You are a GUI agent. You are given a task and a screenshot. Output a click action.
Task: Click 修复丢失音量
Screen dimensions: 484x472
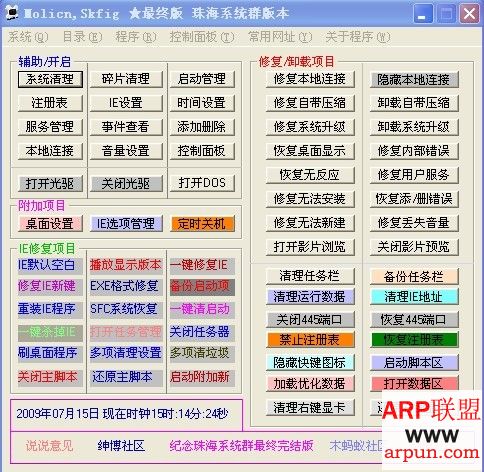(414, 223)
